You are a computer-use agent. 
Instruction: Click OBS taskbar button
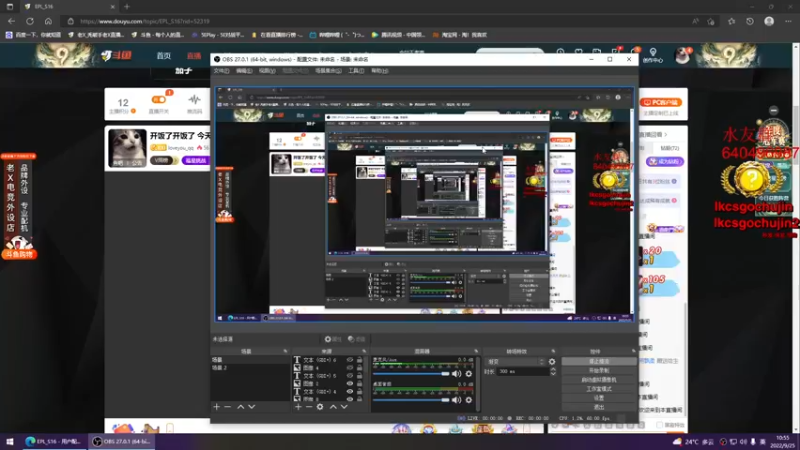pos(122,441)
